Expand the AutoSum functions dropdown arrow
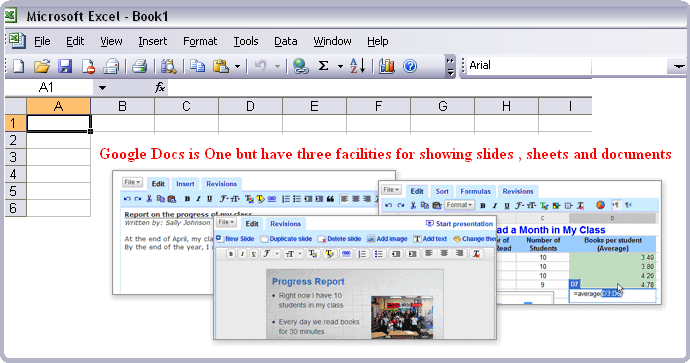 [x=340, y=67]
